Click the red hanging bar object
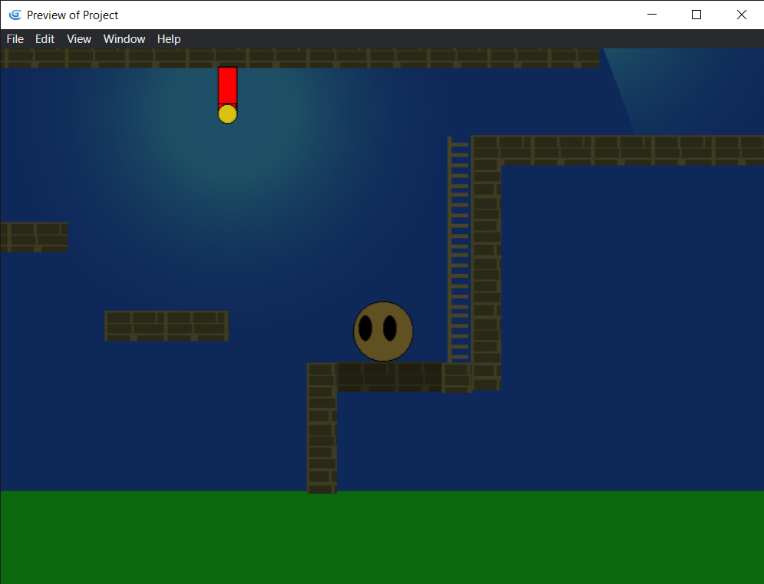 click(228, 87)
